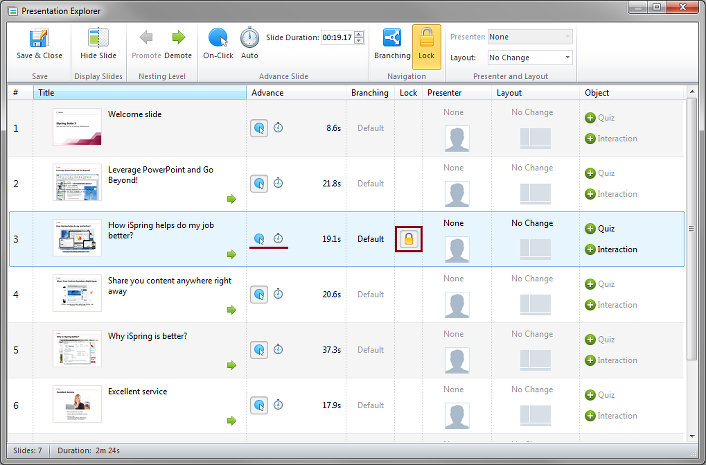Open the Presenter dropdown in ribbon
This screenshot has height=465, width=706.
(x=530, y=37)
